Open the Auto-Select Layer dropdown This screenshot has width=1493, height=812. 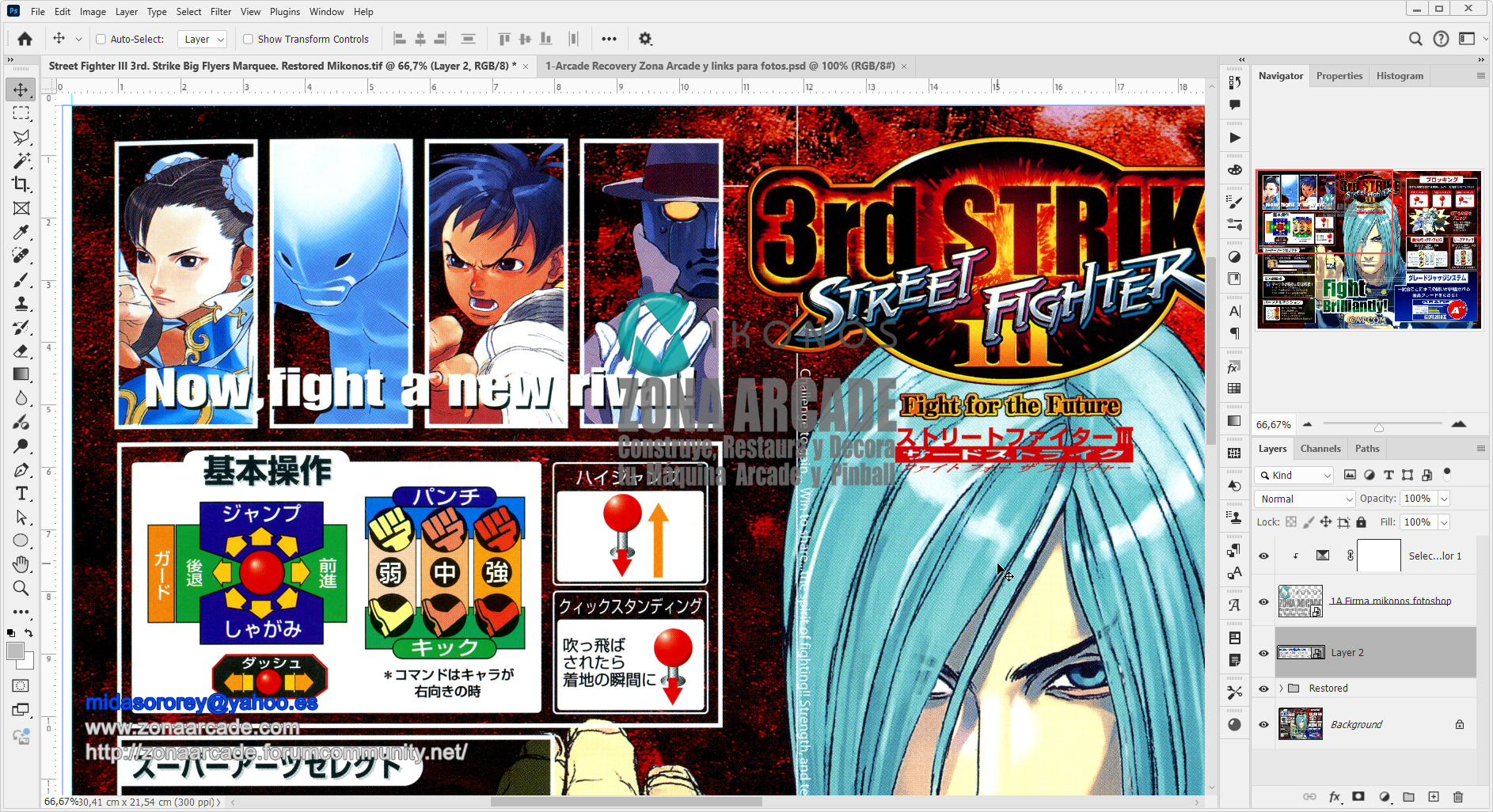tap(203, 39)
